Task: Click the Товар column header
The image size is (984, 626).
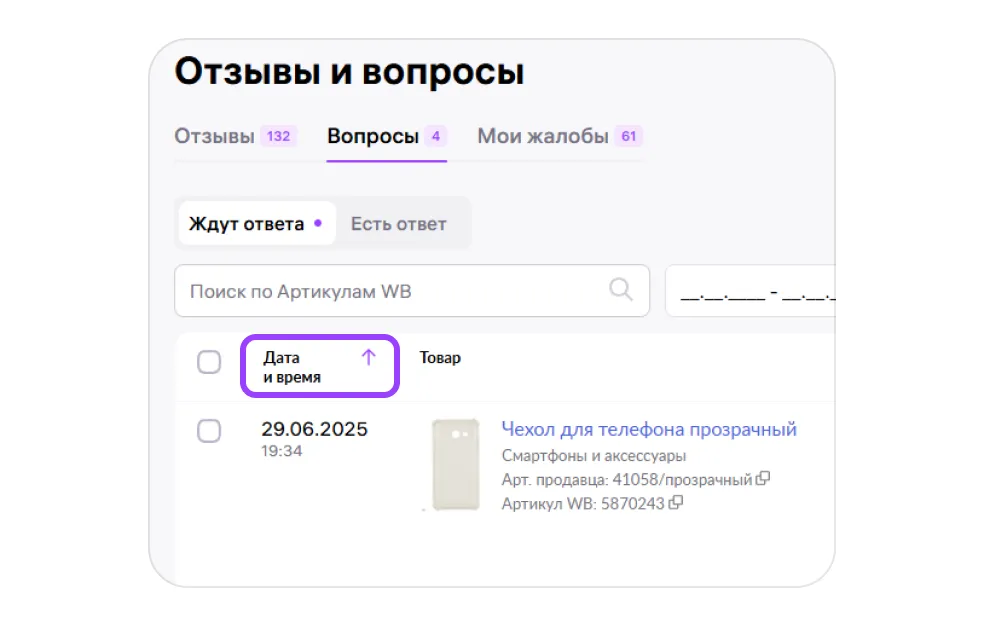Action: click(440, 357)
